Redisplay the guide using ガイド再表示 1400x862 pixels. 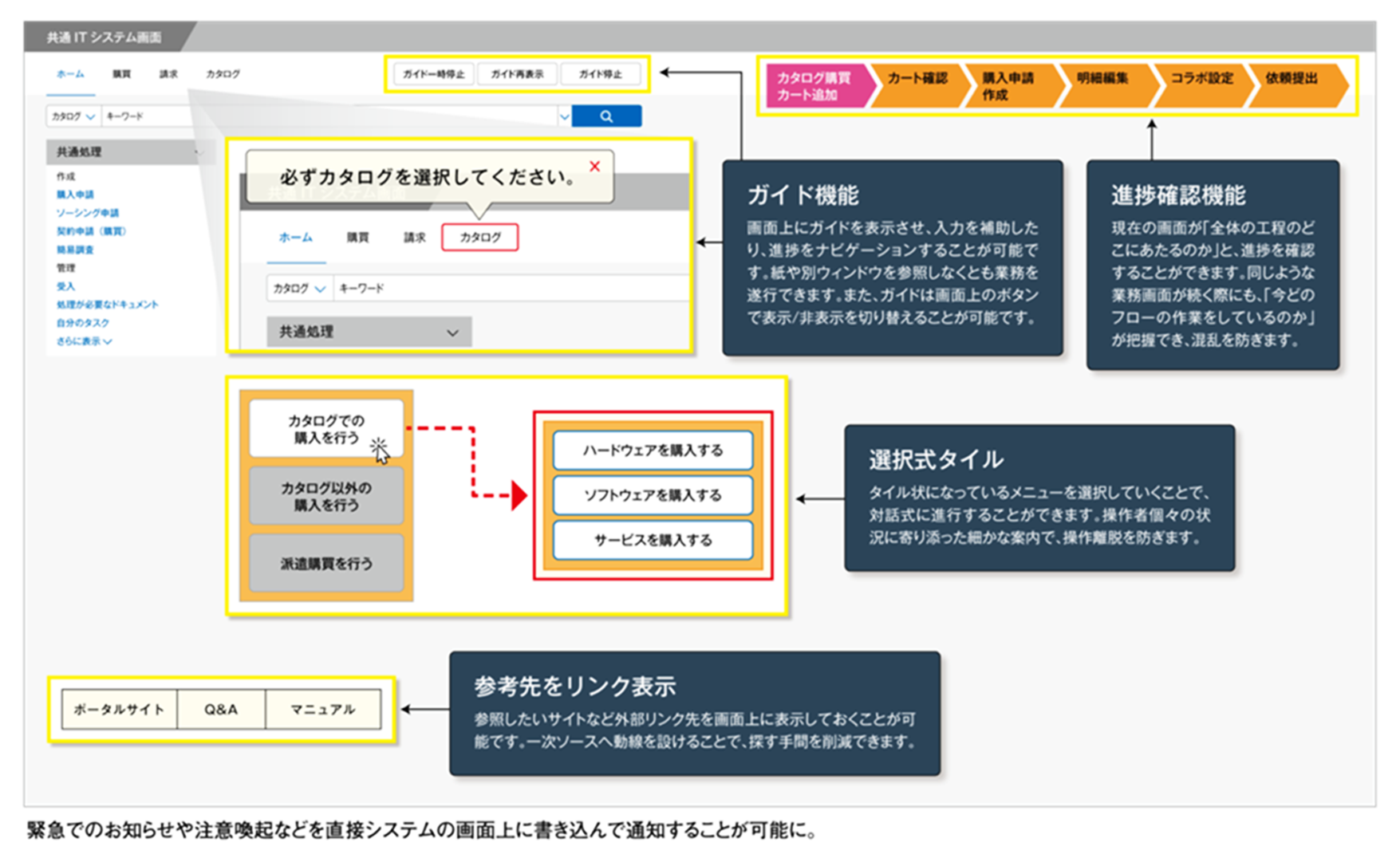pyautogui.click(x=517, y=73)
